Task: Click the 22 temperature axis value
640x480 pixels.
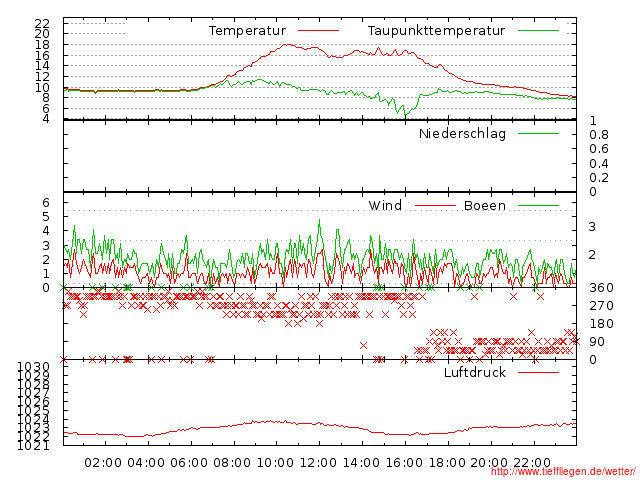Action: (x=42, y=23)
